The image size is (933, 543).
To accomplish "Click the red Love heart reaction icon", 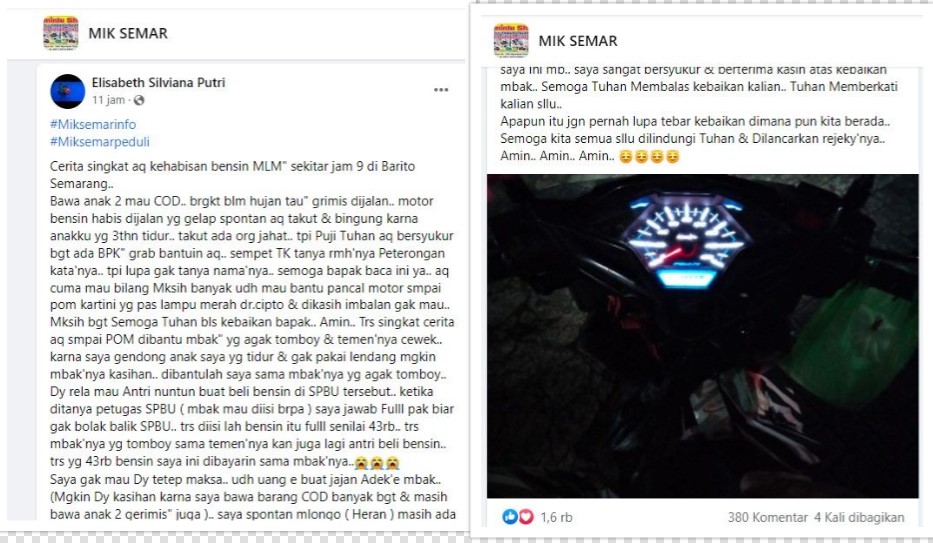I will [x=525, y=517].
